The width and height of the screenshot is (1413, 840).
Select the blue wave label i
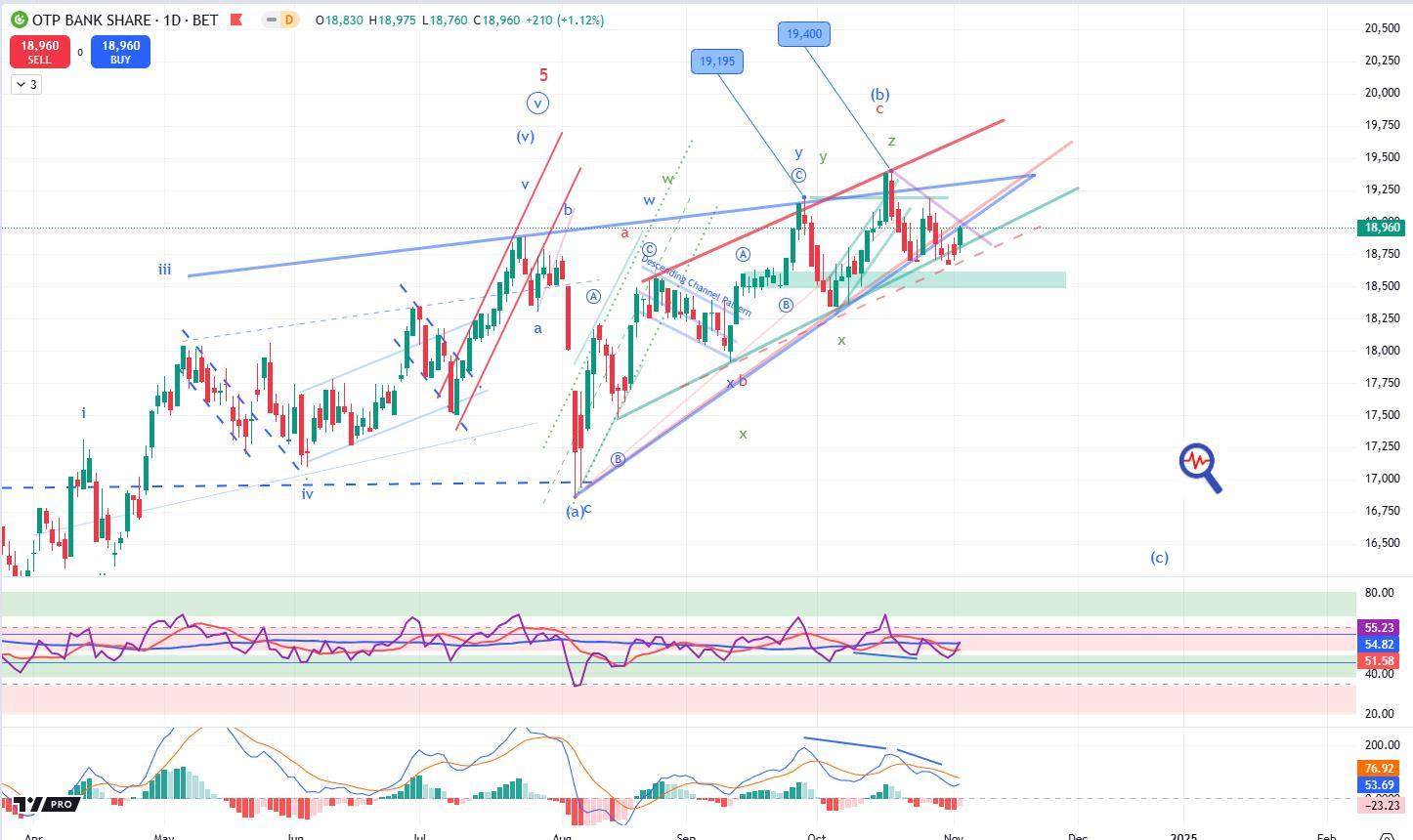point(84,413)
